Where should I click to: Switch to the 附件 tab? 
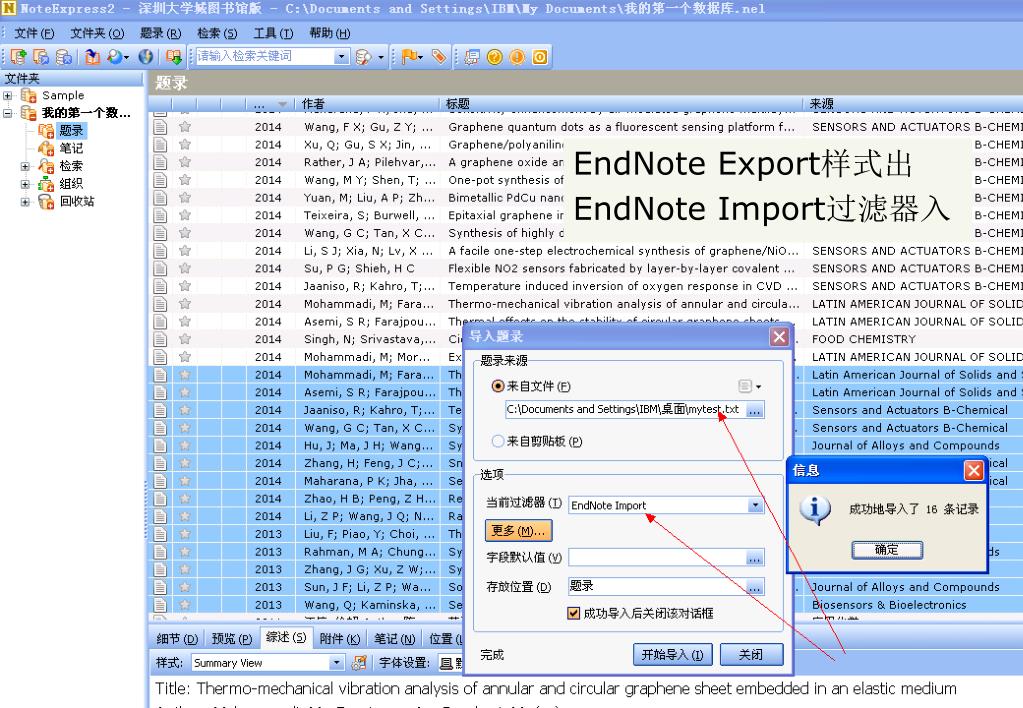pos(339,639)
